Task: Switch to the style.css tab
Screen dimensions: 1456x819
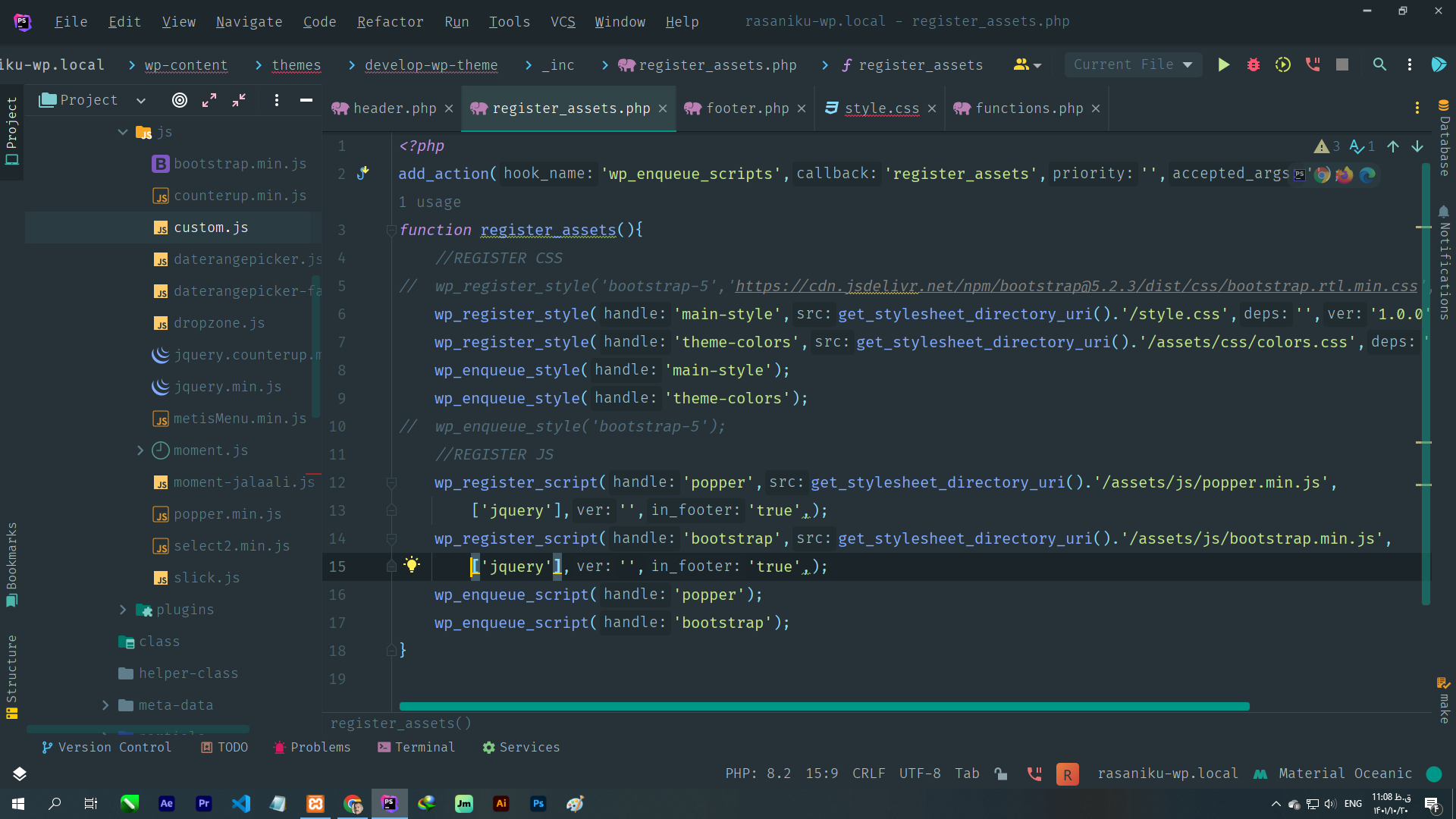Action: [x=881, y=108]
